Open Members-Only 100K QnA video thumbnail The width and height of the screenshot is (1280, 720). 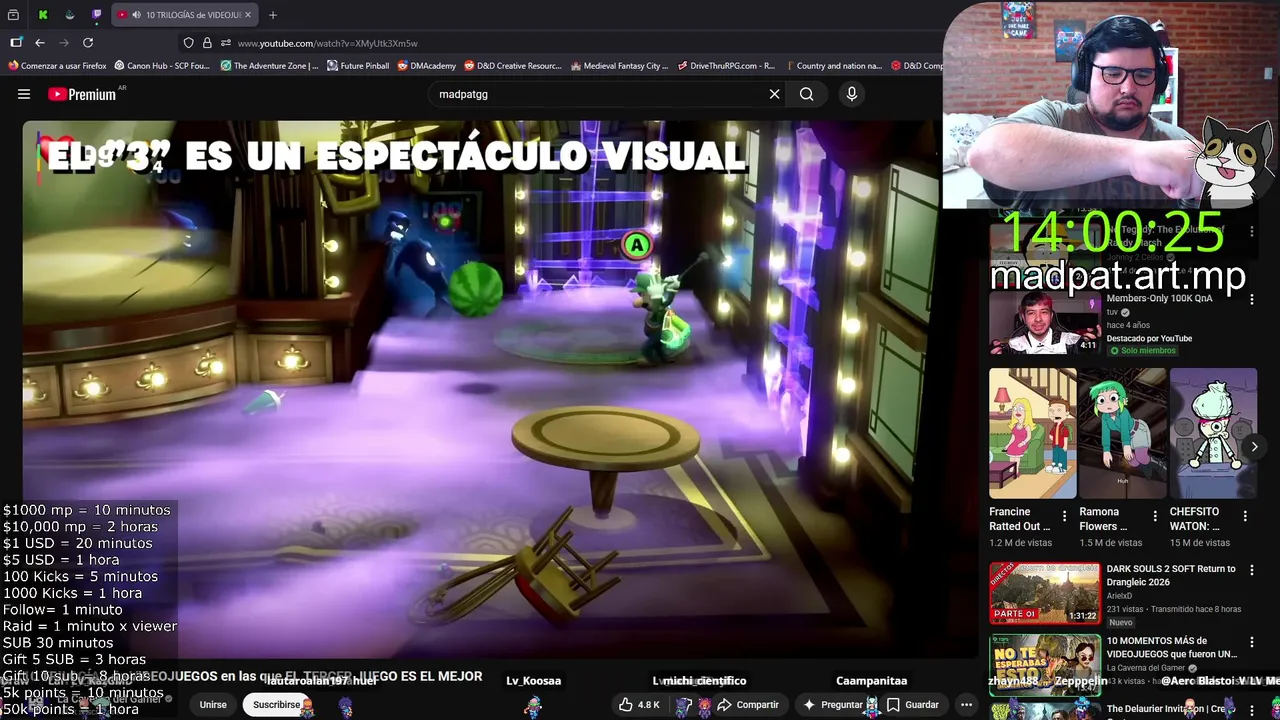click(x=1044, y=323)
